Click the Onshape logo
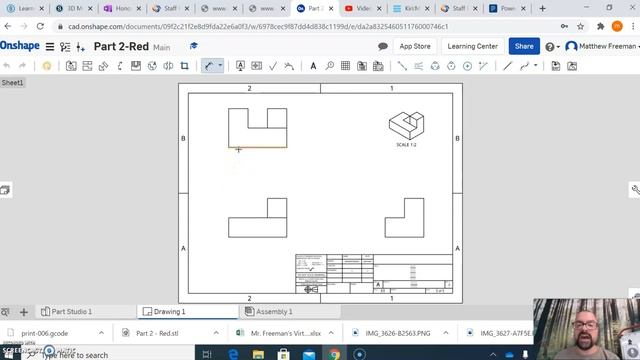640x360 pixels. pyautogui.click(x=20, y=46)
